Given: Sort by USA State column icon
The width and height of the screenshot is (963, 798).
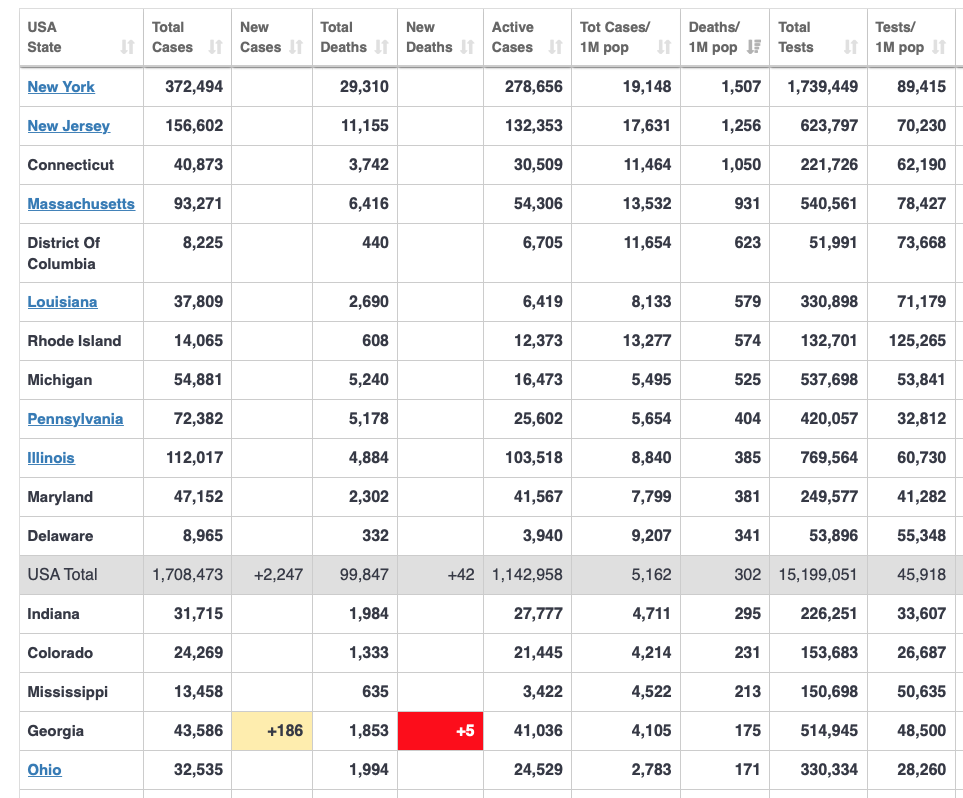Looking at the screenshot, I should coord(127,47).
